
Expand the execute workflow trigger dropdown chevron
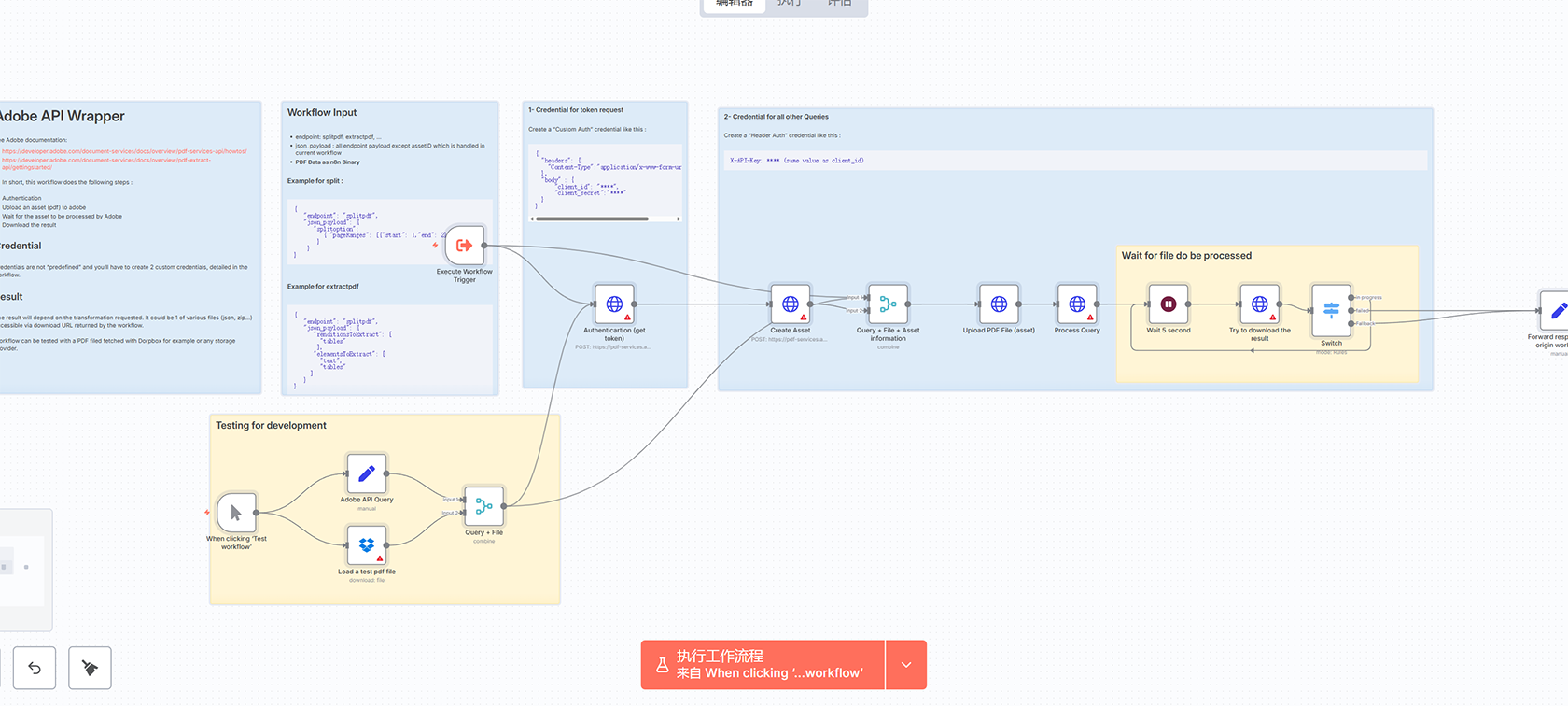pos(906,665)
